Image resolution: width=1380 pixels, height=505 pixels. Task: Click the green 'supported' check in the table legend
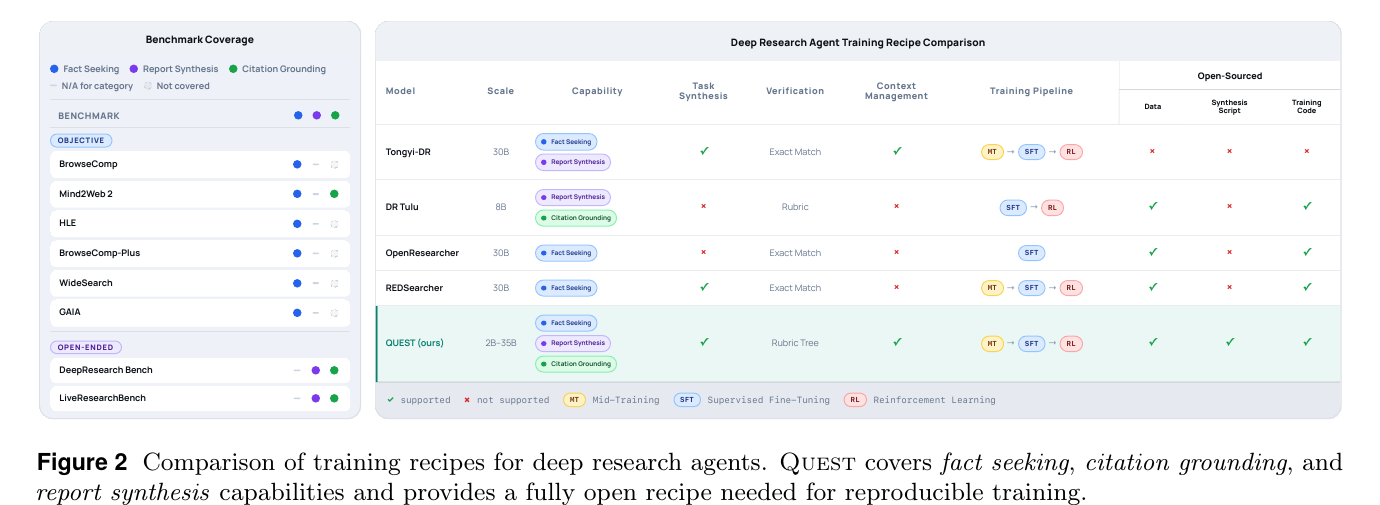(391, 400)
